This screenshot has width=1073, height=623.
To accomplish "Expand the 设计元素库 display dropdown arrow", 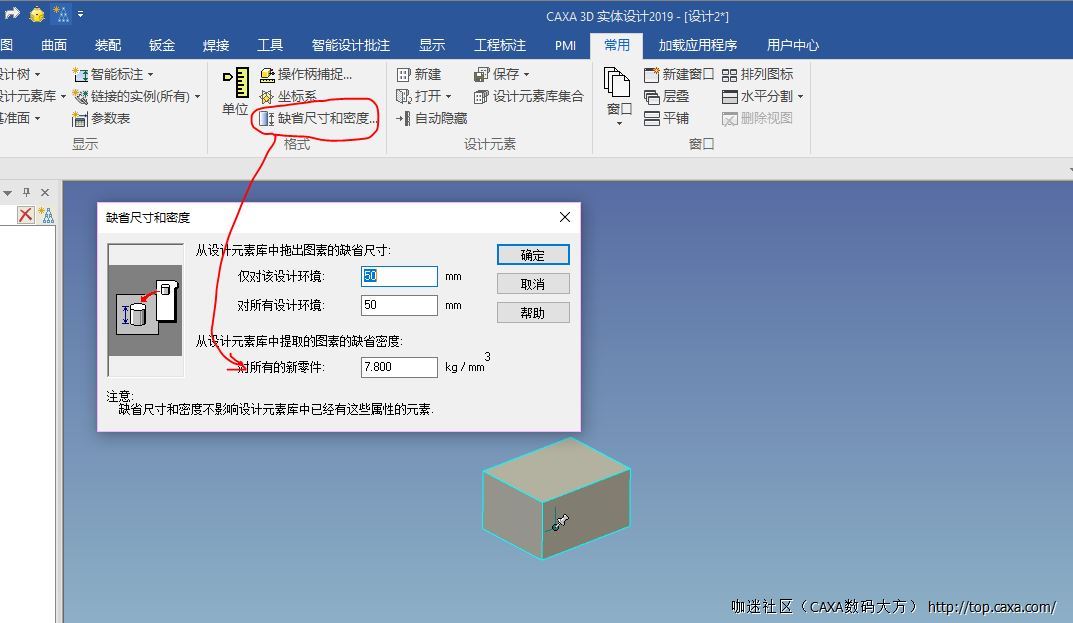I will click(63, 97).
